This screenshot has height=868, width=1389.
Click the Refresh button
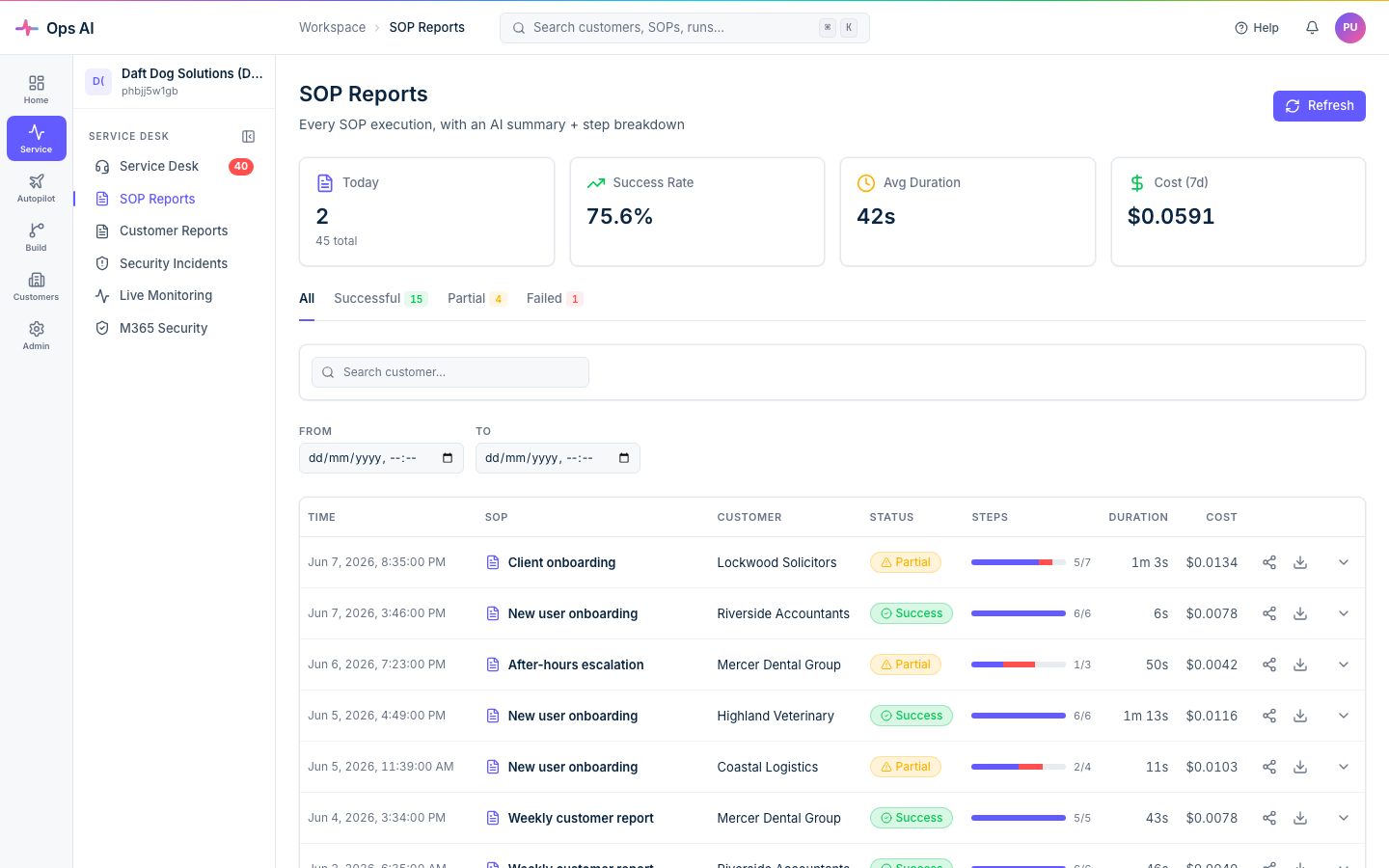(x=1319, y=106)
